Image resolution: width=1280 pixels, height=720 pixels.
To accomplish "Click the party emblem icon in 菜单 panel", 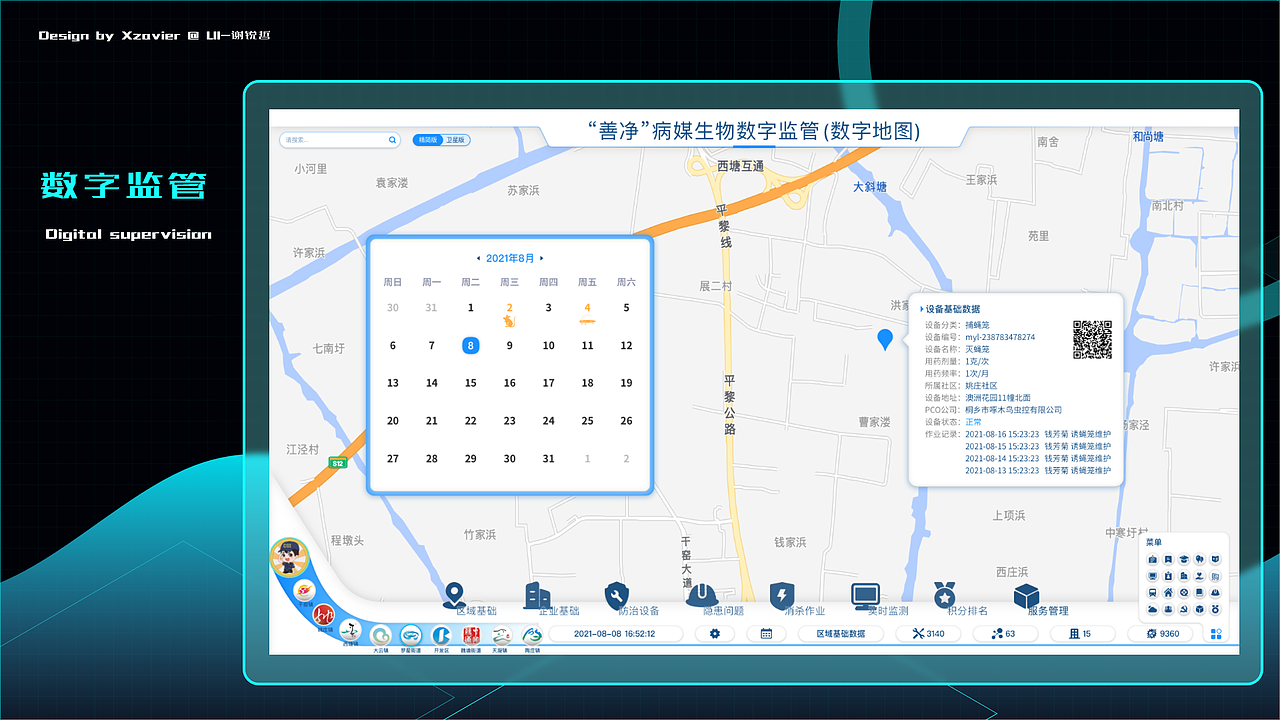I will [1184, 609].
